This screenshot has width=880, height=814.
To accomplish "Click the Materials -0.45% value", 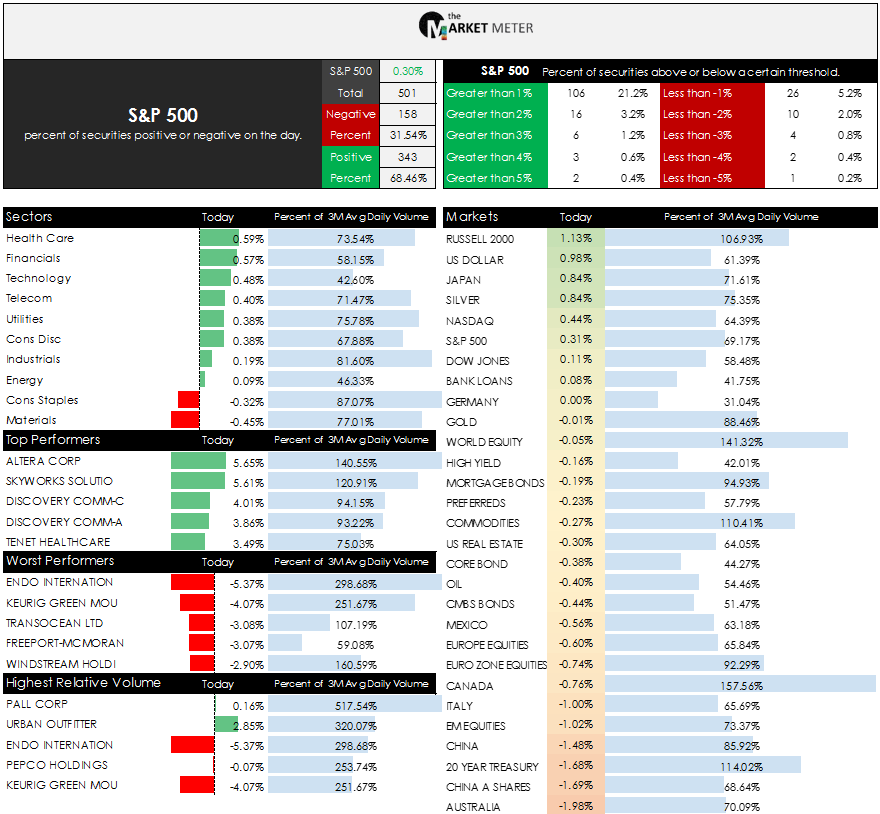I will (247, 422).
